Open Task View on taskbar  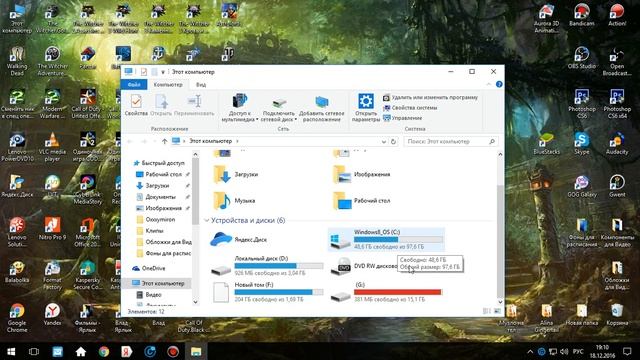click(x=34, y=351)
